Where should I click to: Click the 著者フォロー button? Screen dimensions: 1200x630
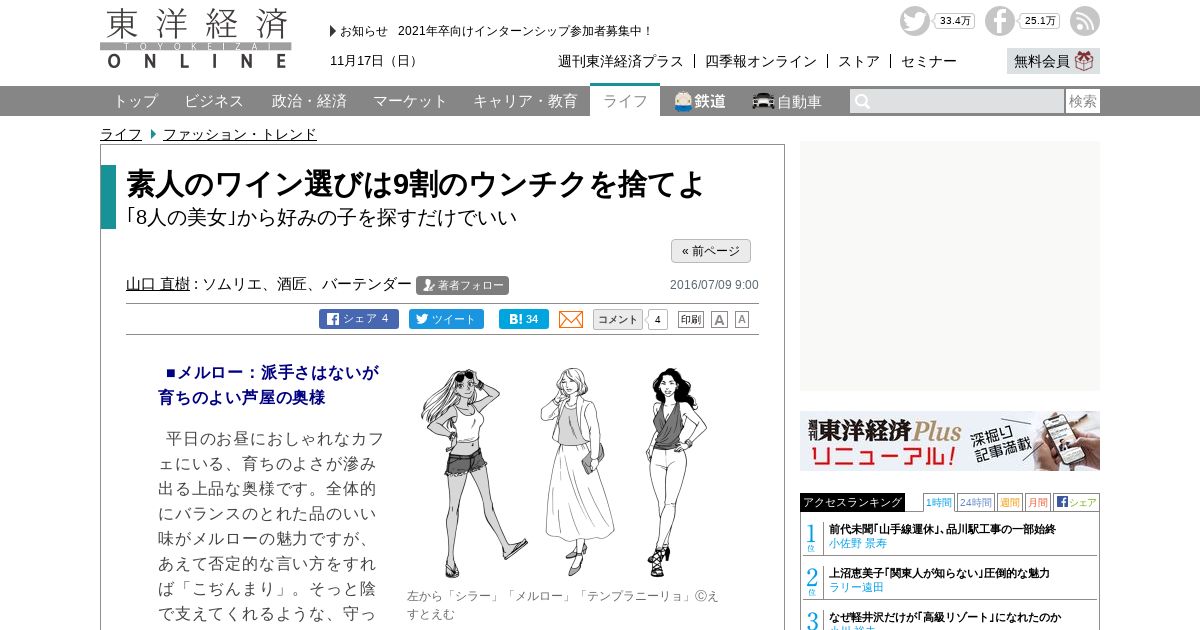tap(462, 285)
